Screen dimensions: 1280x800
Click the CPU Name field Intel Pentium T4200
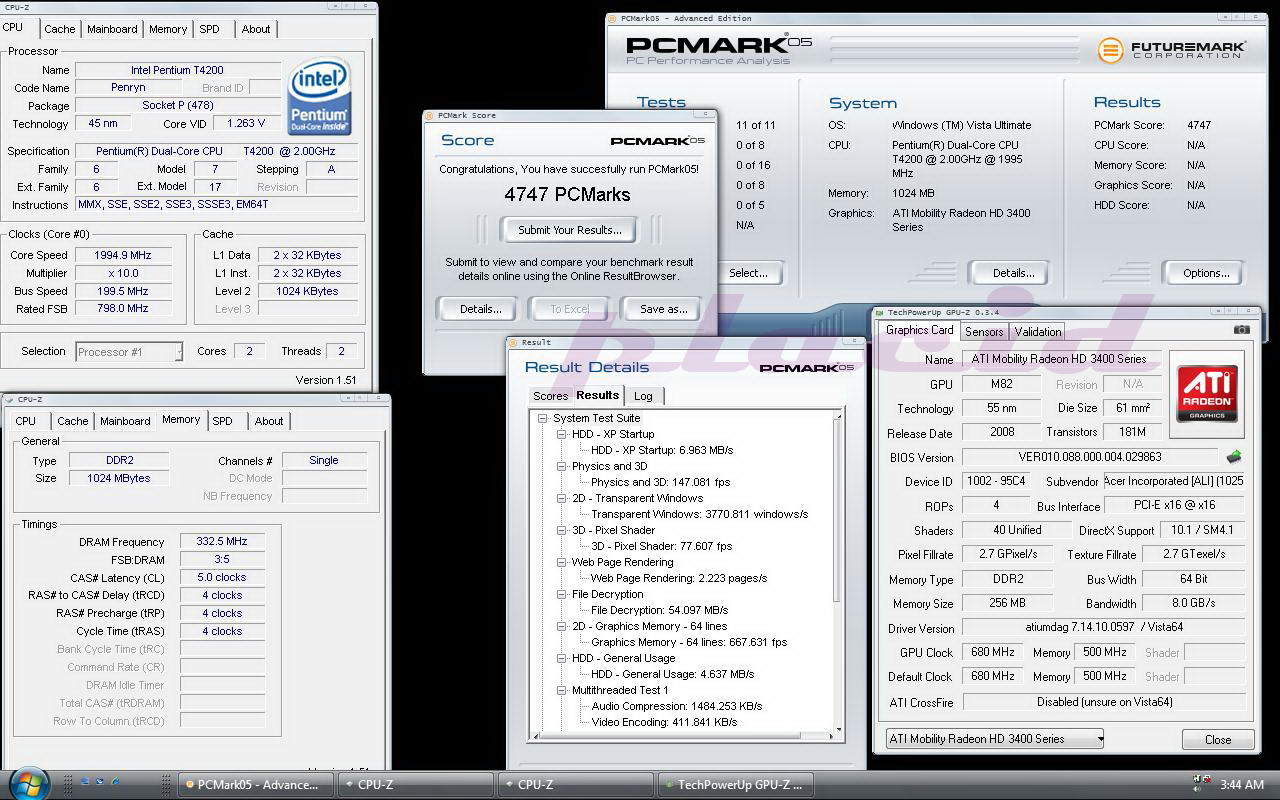click(177, 70)
